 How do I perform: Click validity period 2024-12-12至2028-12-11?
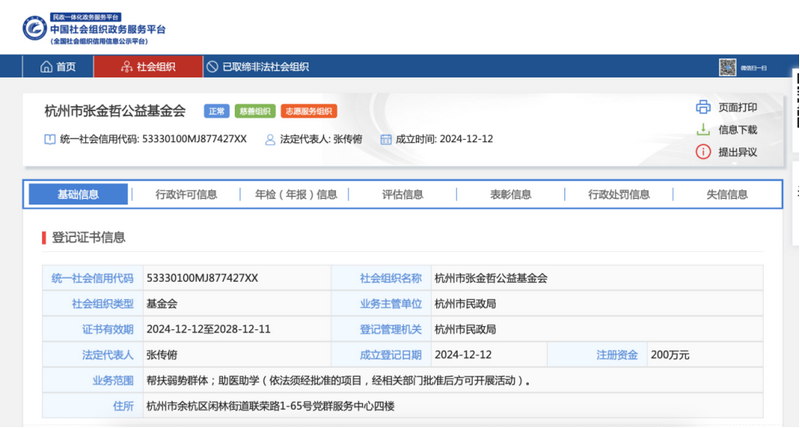coord(208,329)
